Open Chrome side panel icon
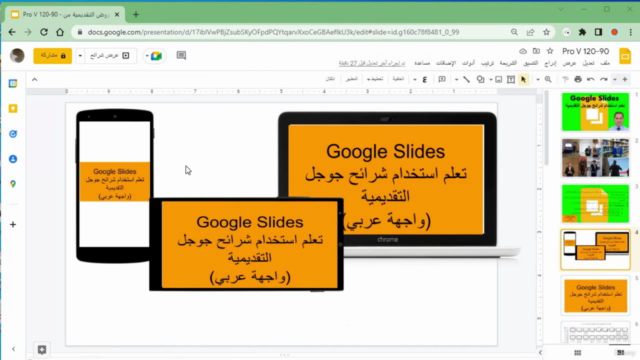The height and width of the screenshot is (360, 640). pos(598,32)
